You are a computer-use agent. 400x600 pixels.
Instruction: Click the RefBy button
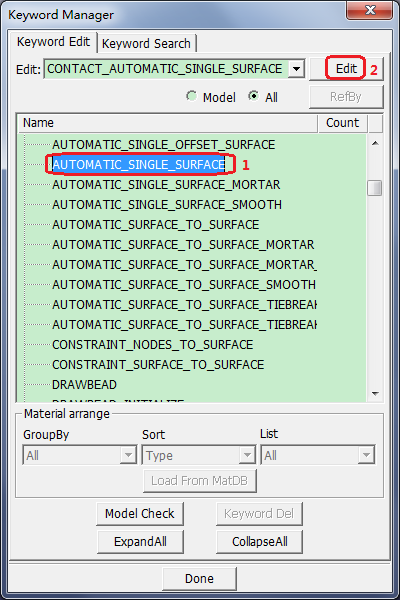click(x=346, y=97)
